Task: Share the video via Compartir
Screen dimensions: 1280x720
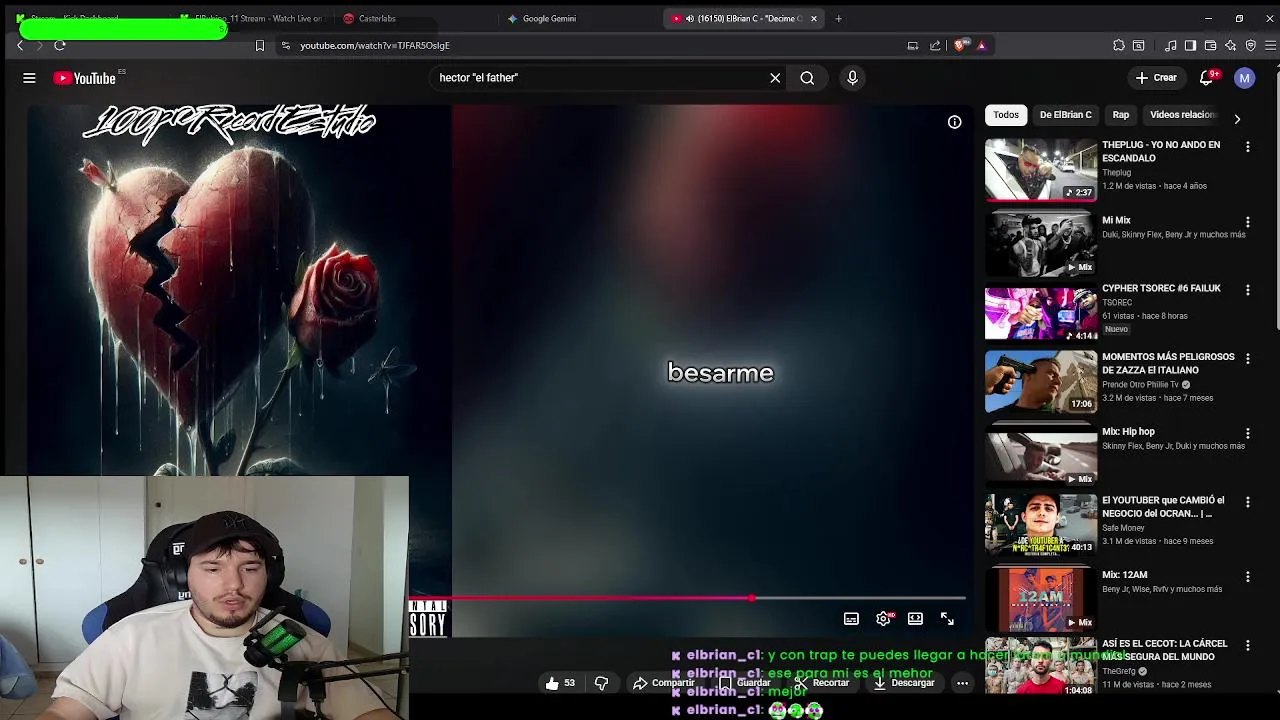Action: [x=664, y=683]
